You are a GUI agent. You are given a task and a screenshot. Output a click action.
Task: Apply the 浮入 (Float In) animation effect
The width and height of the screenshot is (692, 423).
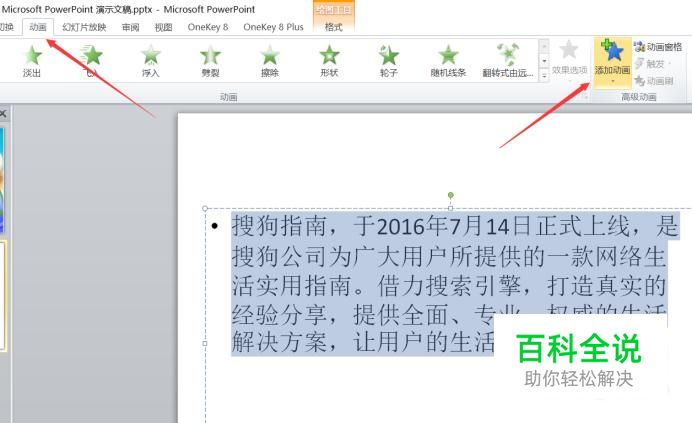tap(150, 61)
